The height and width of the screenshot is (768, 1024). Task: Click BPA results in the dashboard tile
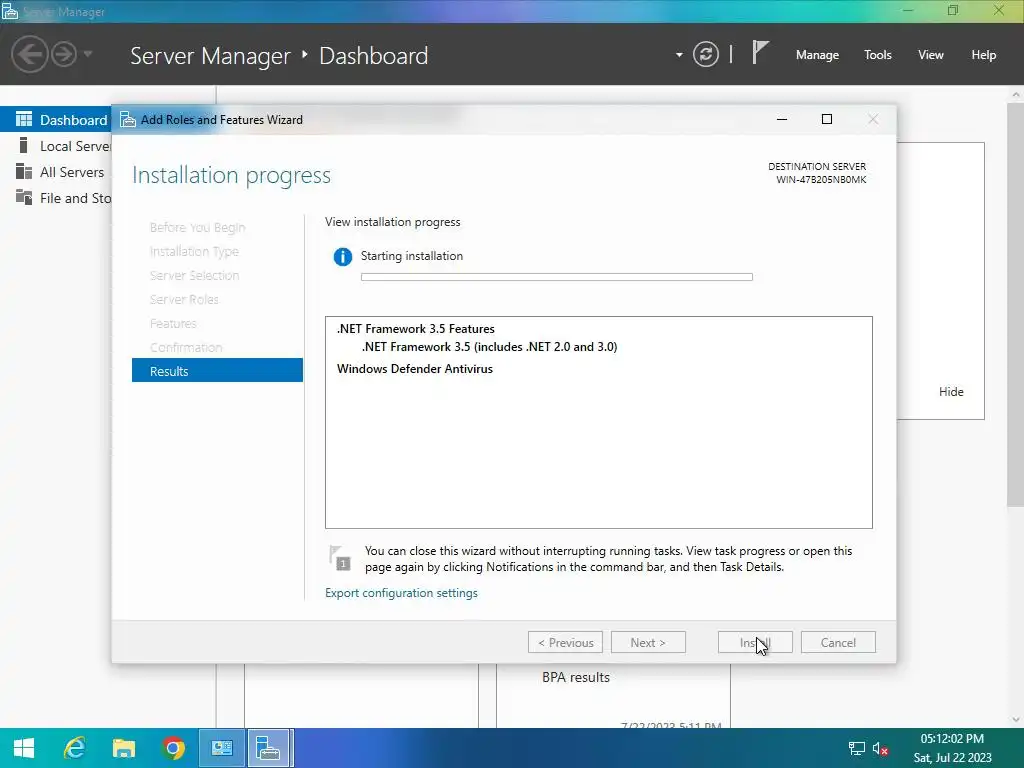pos(575,677)
